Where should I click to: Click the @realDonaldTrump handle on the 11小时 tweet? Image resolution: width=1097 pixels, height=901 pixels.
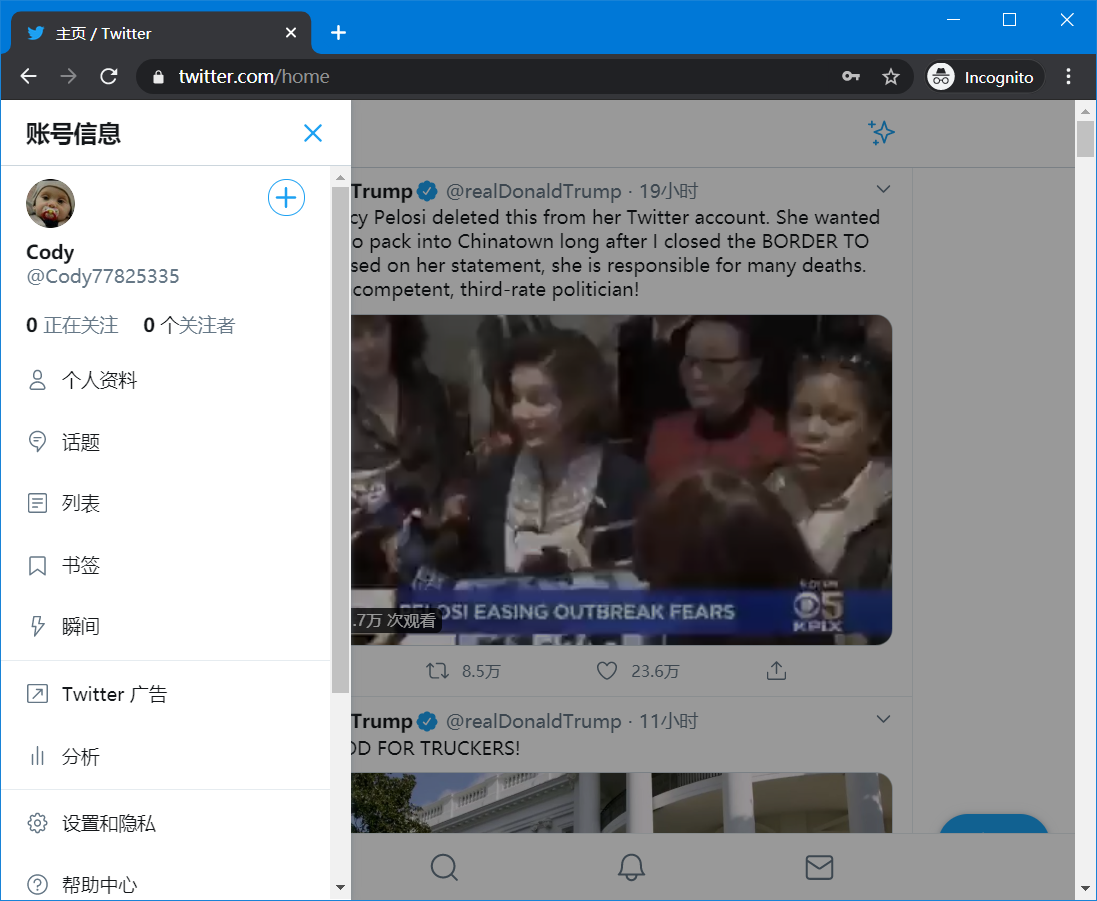[533, 721]
